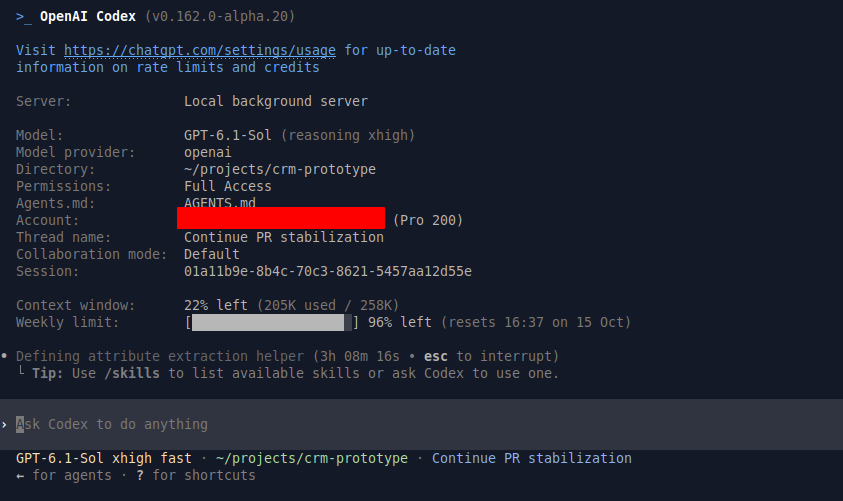Click the 205K used / 258K text

coord(328,305)
